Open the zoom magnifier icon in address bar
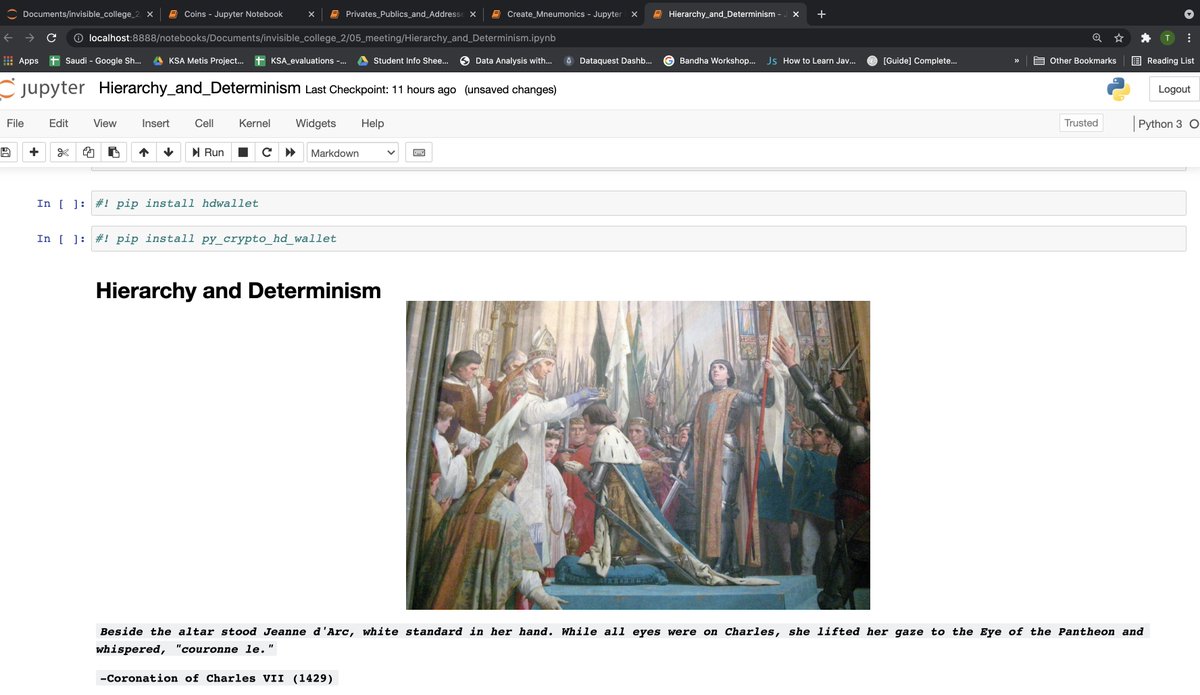This screenshot has width=1200, height=695. tap(1097, 37)
